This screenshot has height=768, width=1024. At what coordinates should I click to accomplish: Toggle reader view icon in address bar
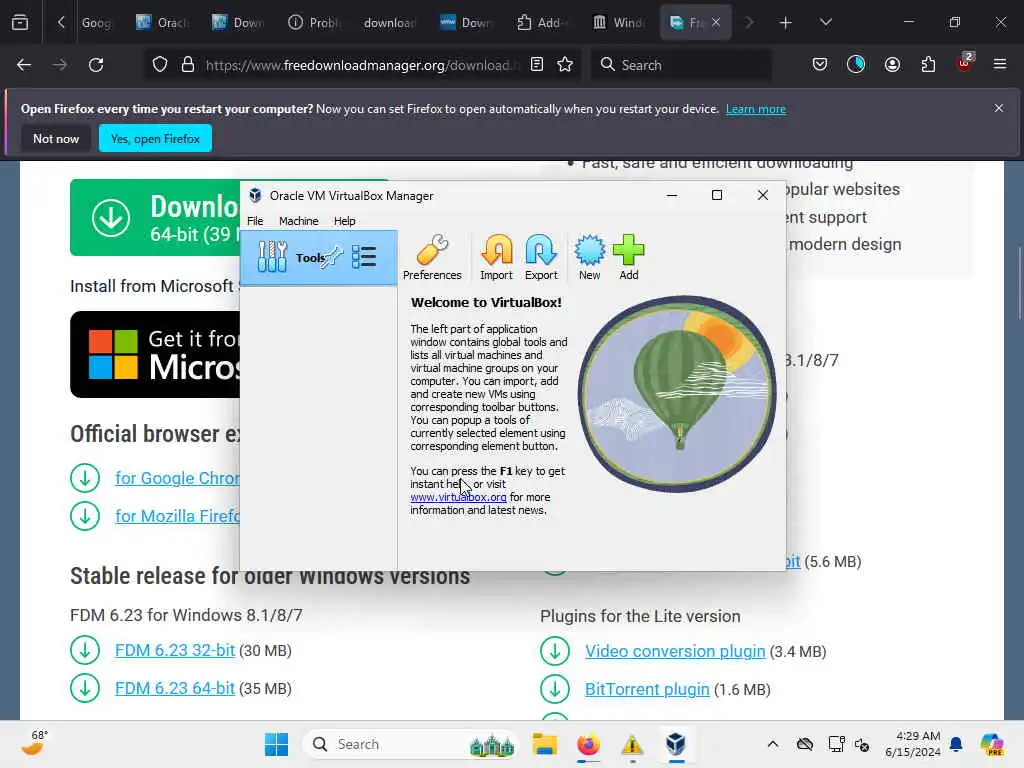coord(537,65)
